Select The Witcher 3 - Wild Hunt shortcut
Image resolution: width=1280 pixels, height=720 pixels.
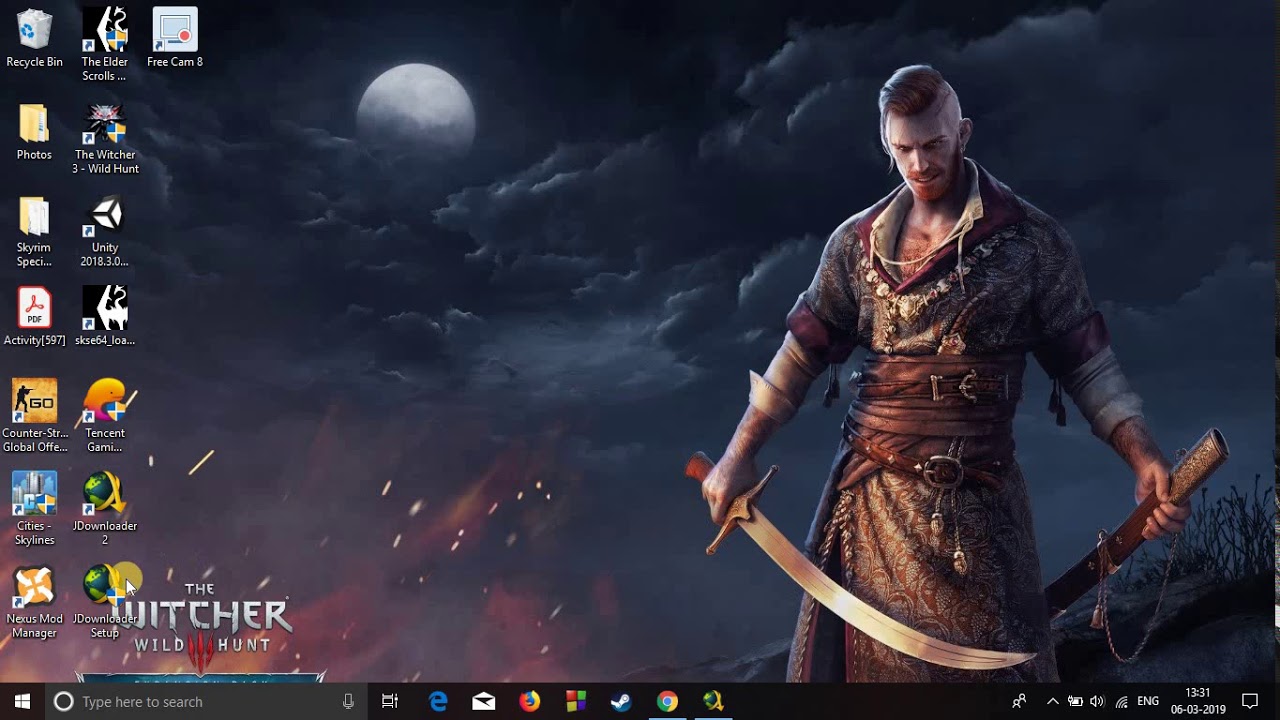click(105, 138)
